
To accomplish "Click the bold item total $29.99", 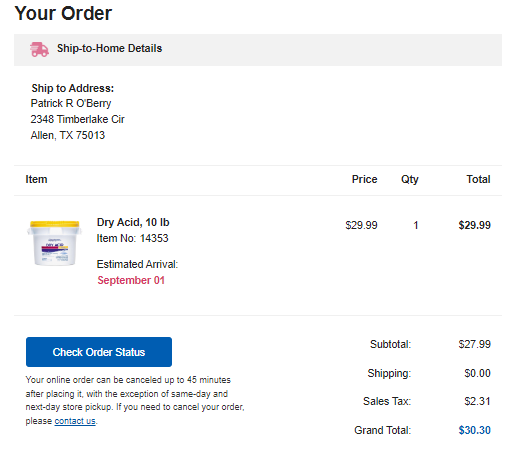I will [x=475, y=225].
